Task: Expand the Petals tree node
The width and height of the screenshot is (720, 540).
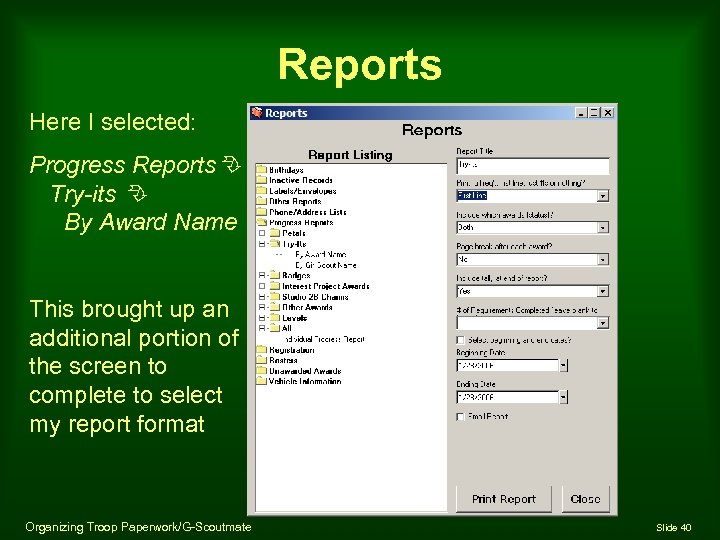Action: pyautogui.click(x=262, y=233)
